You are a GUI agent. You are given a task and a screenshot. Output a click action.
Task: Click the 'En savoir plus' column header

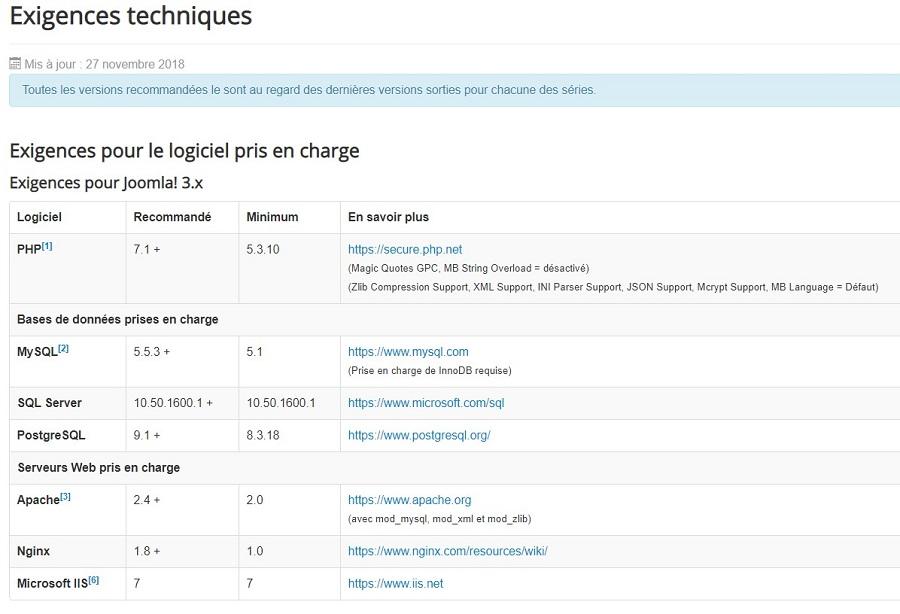(x=388, y=217)
